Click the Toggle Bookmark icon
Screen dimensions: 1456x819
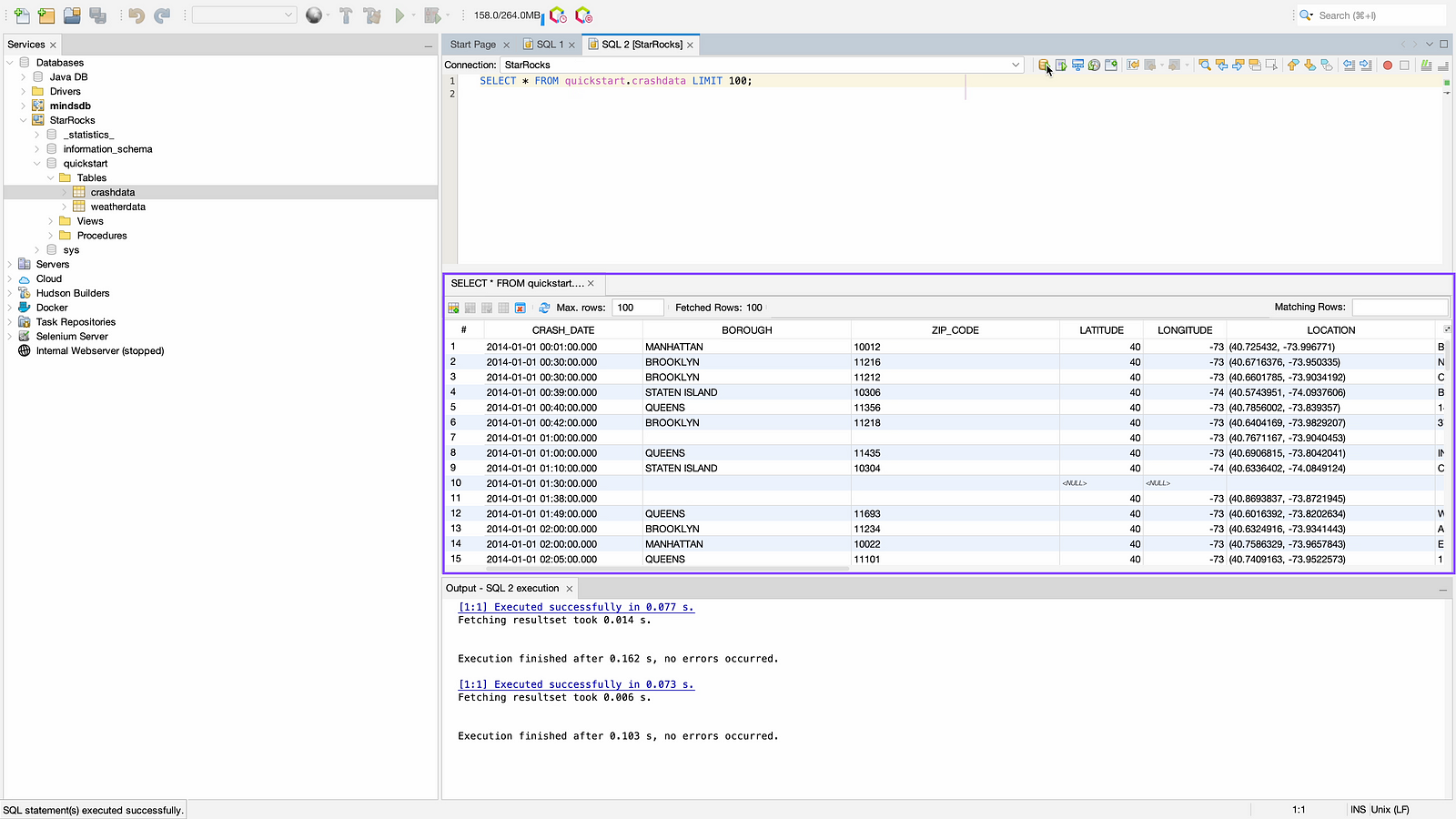point(1327,65)
